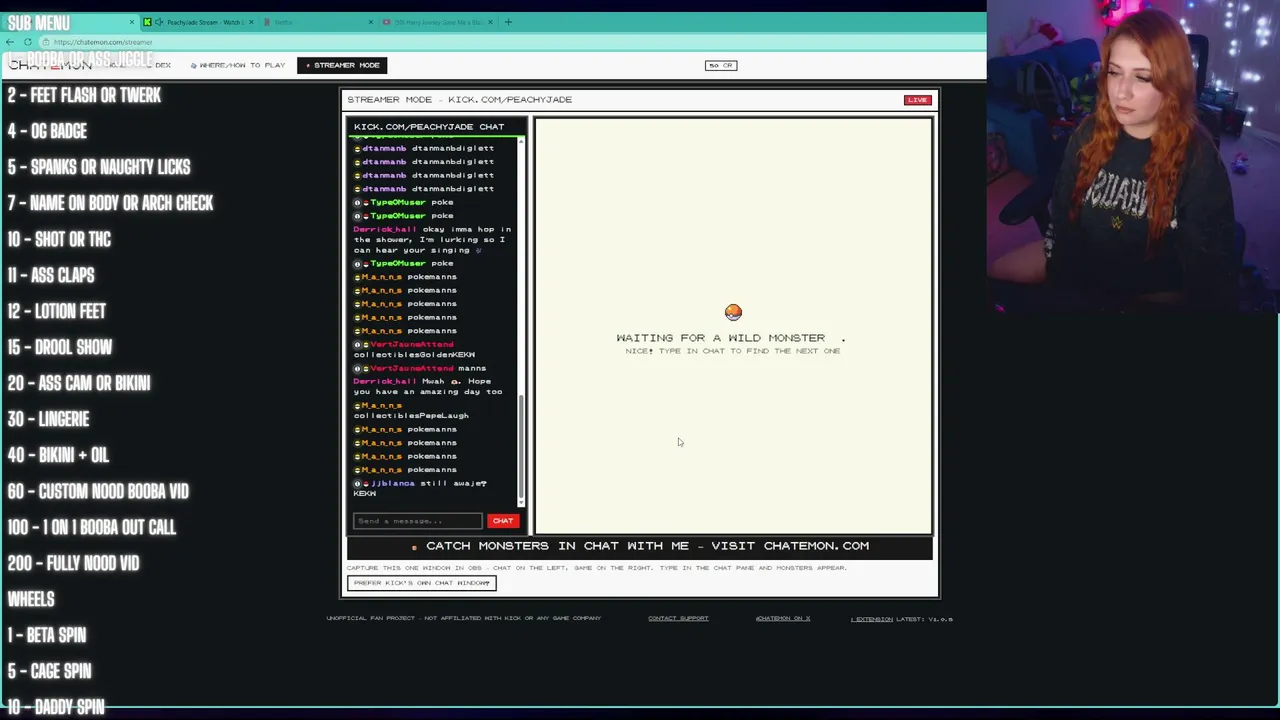Click the Derrick_hall username on shower message

[x=385, y=229]
